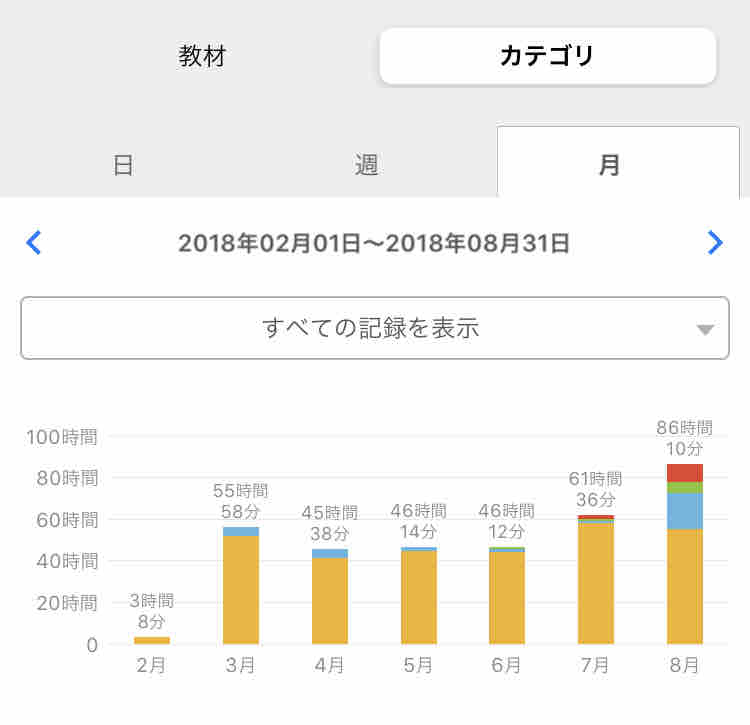Image resolution: width=750 pixels, height=725 pixels.
Task: Tap the 4月 orange bar segment
Action: (330, 601)
